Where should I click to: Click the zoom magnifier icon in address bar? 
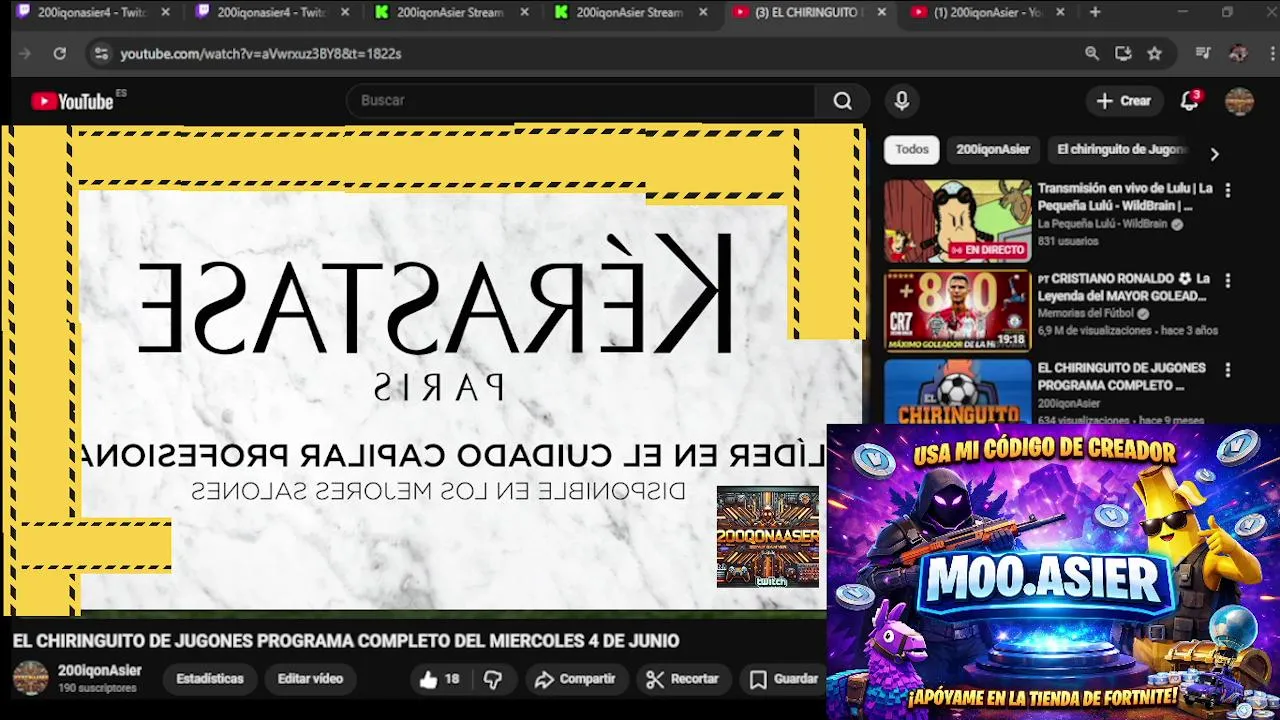click(1092, 54)
